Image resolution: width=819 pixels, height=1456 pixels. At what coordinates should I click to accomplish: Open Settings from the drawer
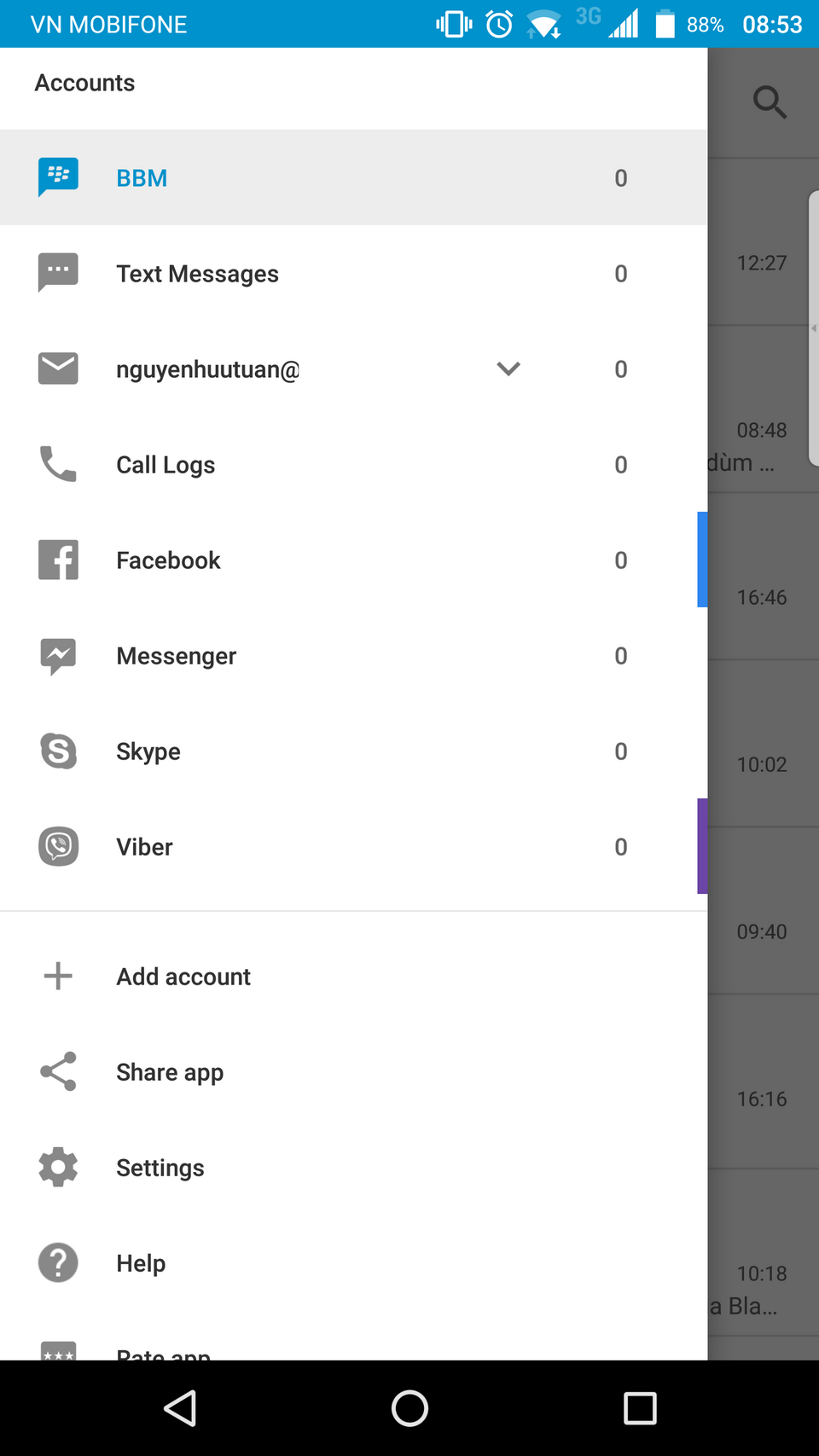pyautogui.click(x=160, y=1168)
